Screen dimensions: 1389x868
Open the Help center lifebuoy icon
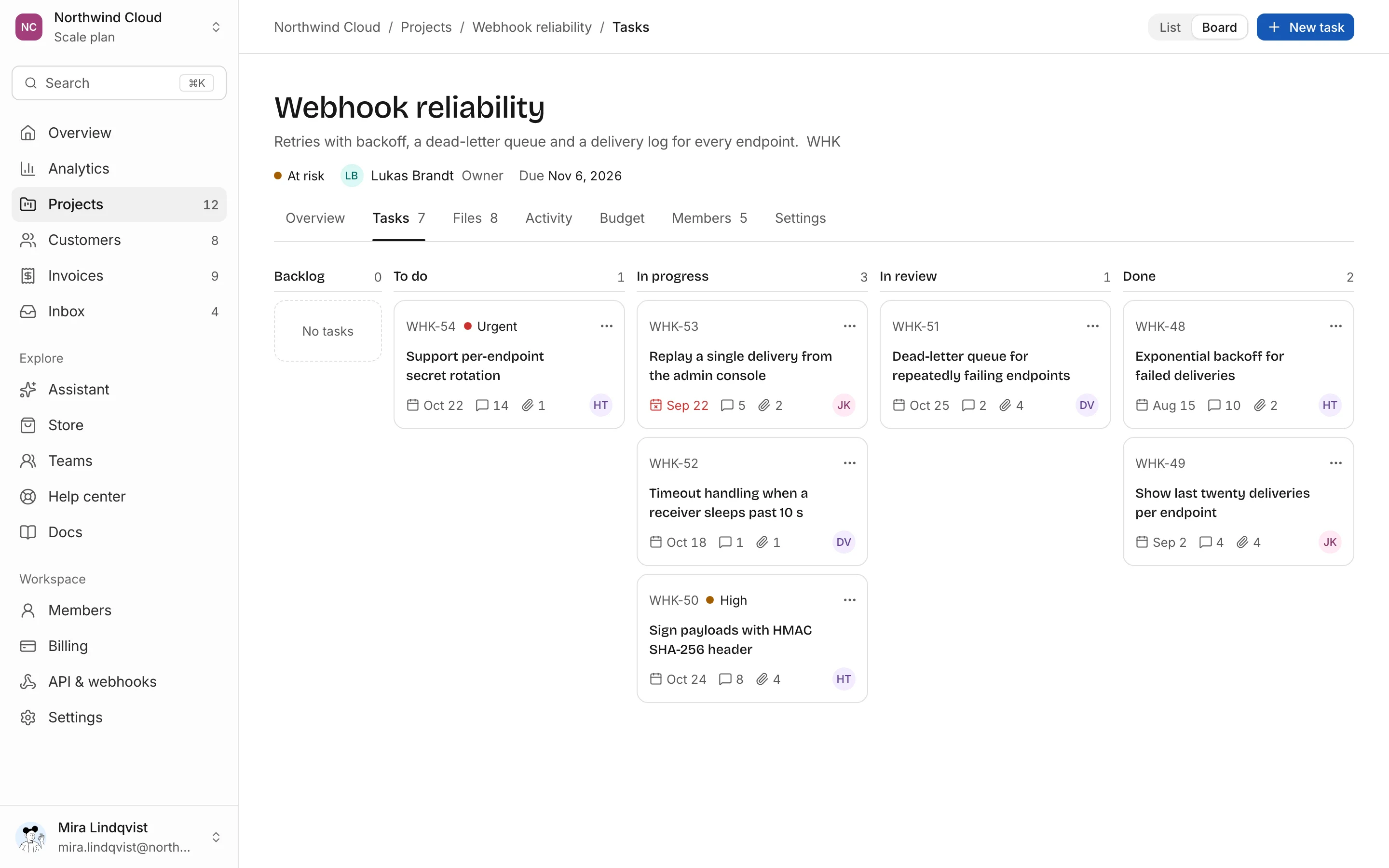coord(27,497)
